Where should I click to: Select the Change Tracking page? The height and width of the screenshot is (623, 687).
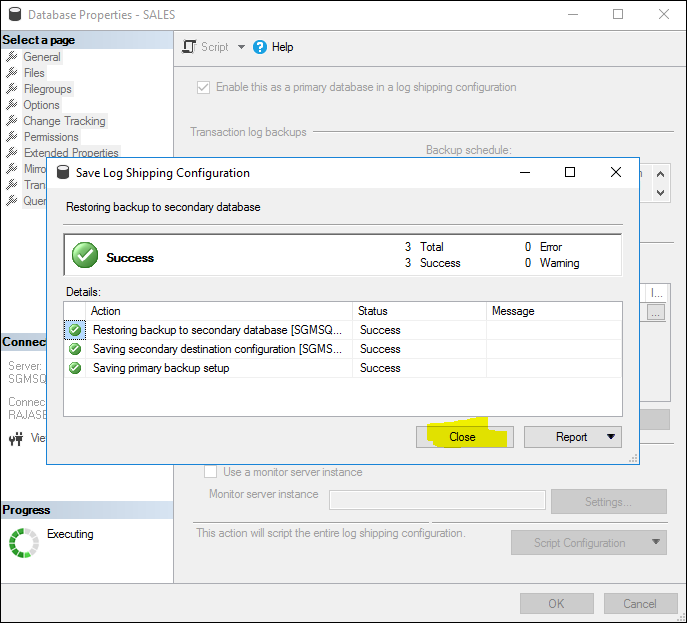(x=64, y=121)
